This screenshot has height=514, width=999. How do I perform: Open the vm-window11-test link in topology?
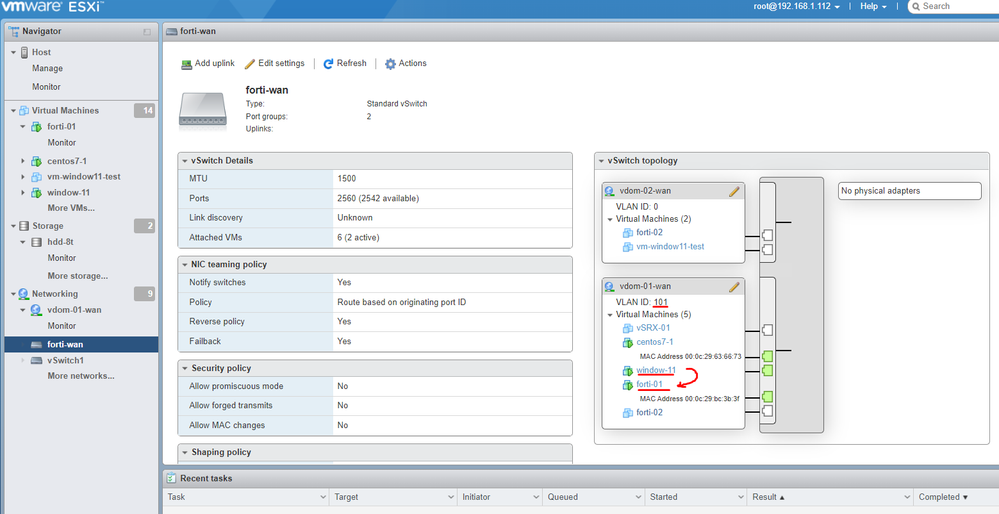[x=670, y=246]
